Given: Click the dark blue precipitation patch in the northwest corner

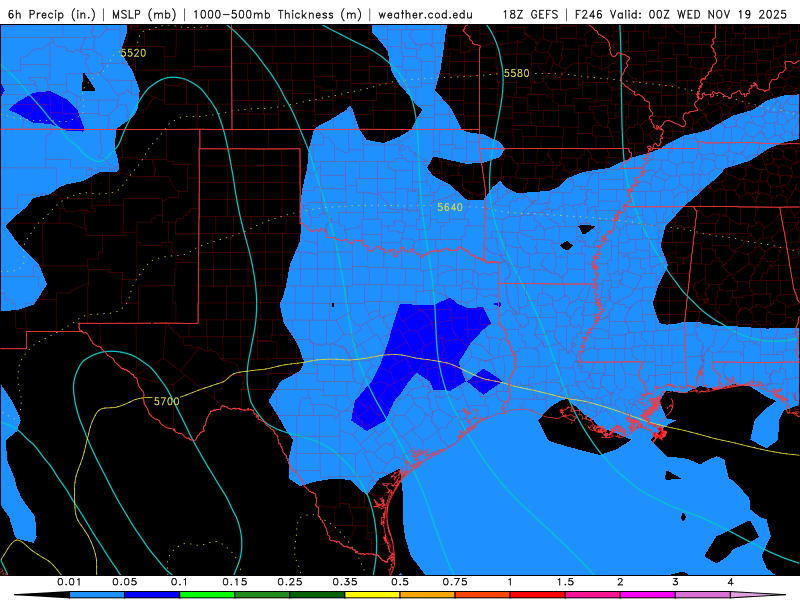Looking at the screenshot, I should [x=47, y=111].
